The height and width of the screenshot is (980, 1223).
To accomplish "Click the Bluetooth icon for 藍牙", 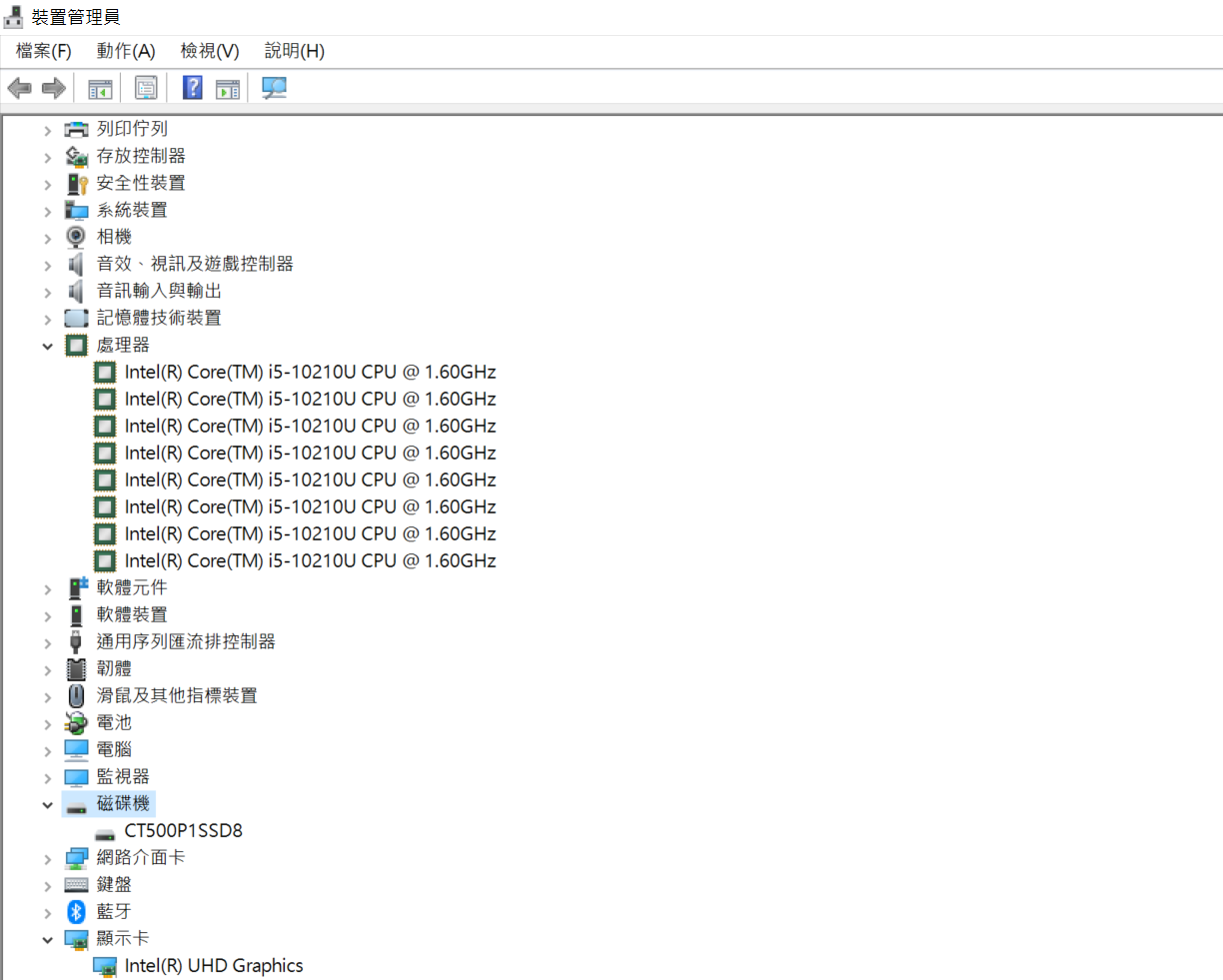I will [76, 911].
